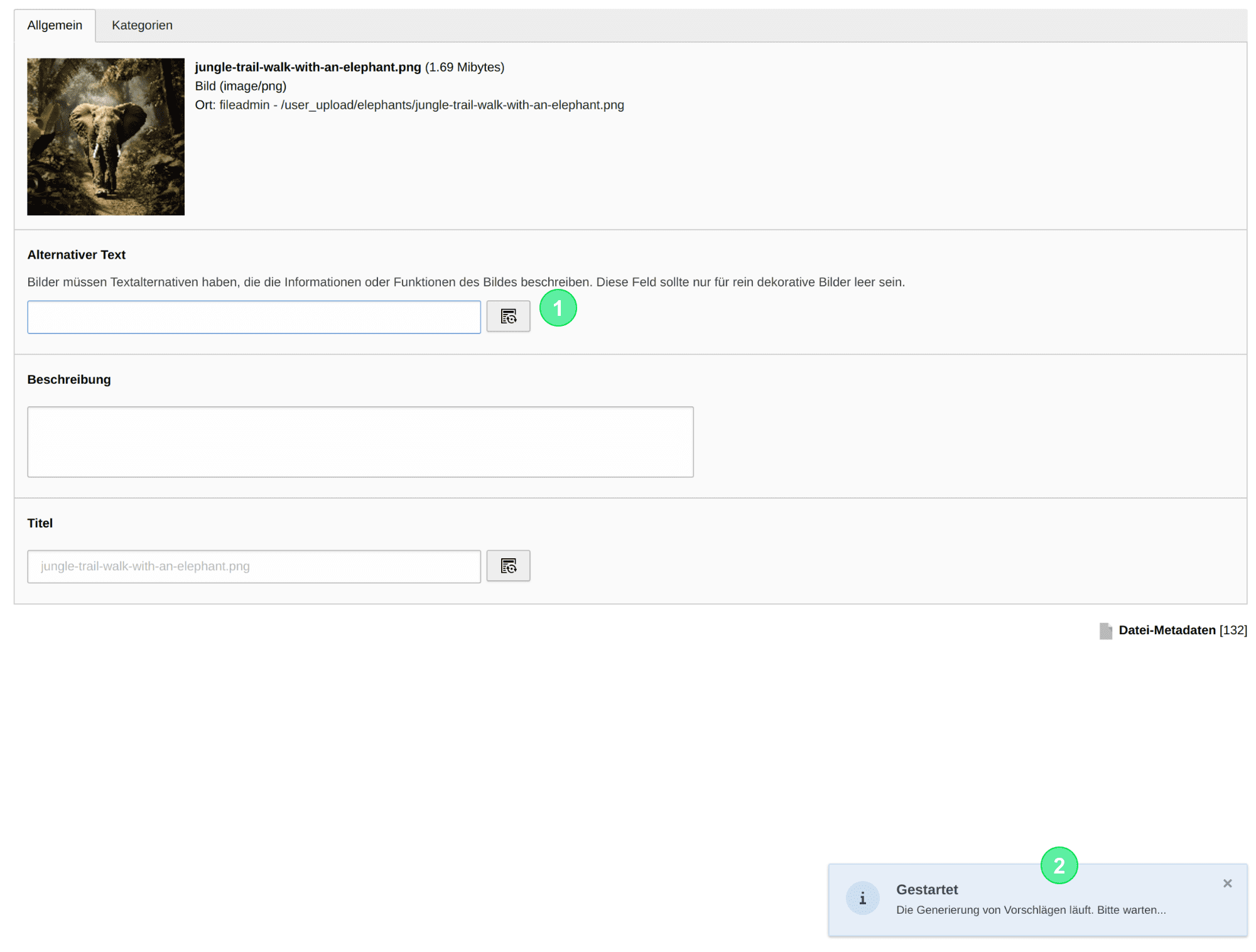Generate suggestion for Titel field

click(508, 566)
